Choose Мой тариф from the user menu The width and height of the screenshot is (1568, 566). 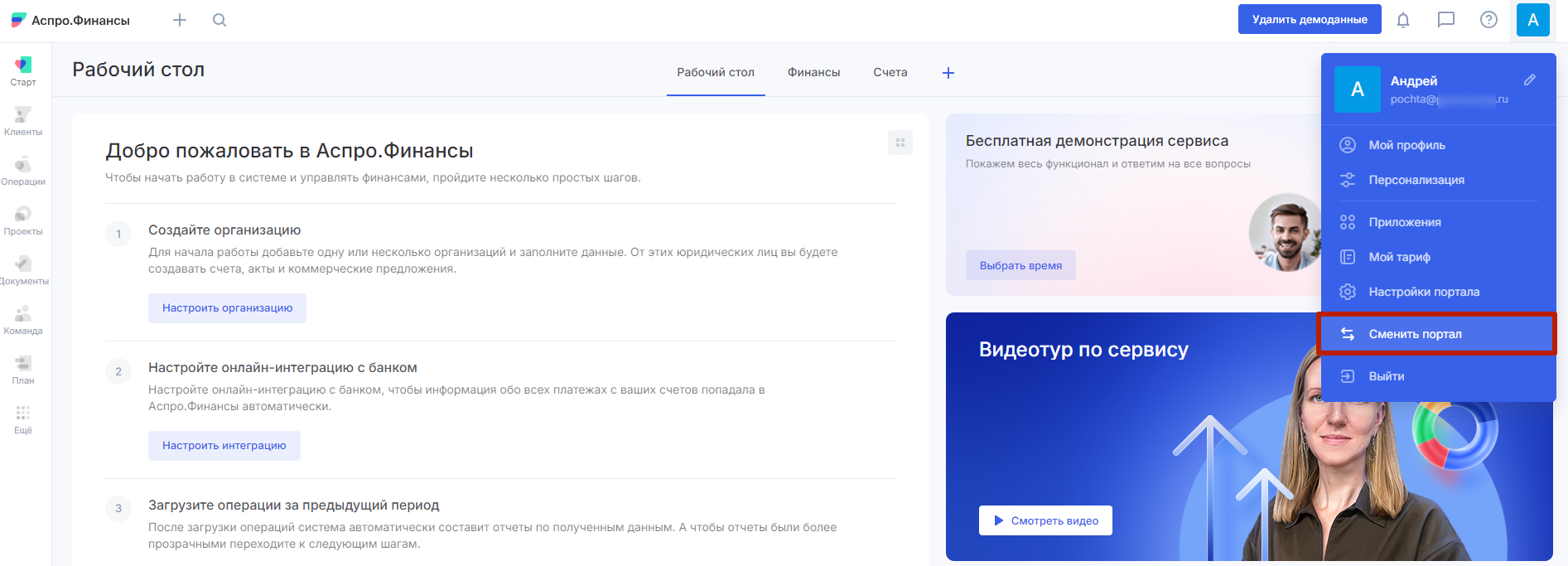point(1399,257)
